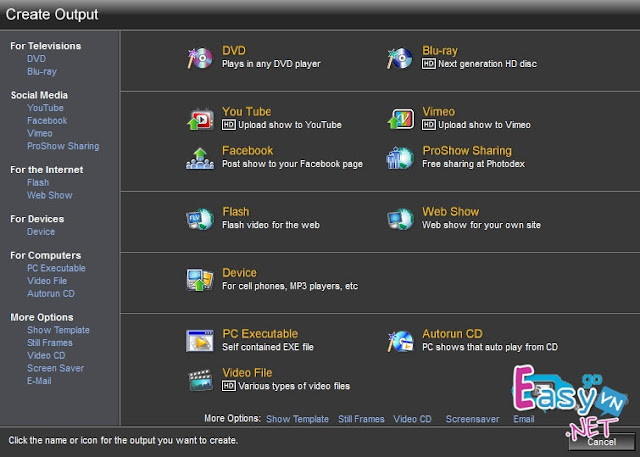Viewport: 640px width, 457px height.
Task: Click 'Web show for your own site' text
Action: [x=481, y=225]
